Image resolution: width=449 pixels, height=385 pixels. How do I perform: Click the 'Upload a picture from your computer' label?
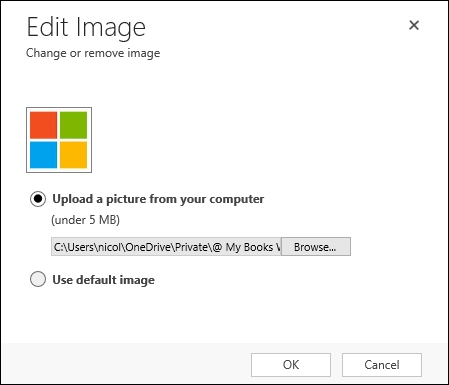158,199
